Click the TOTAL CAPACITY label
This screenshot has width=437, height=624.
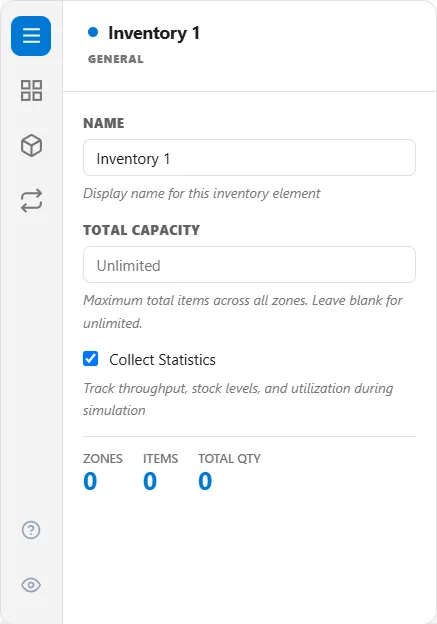pyautogui.click(x=142, y=230)
